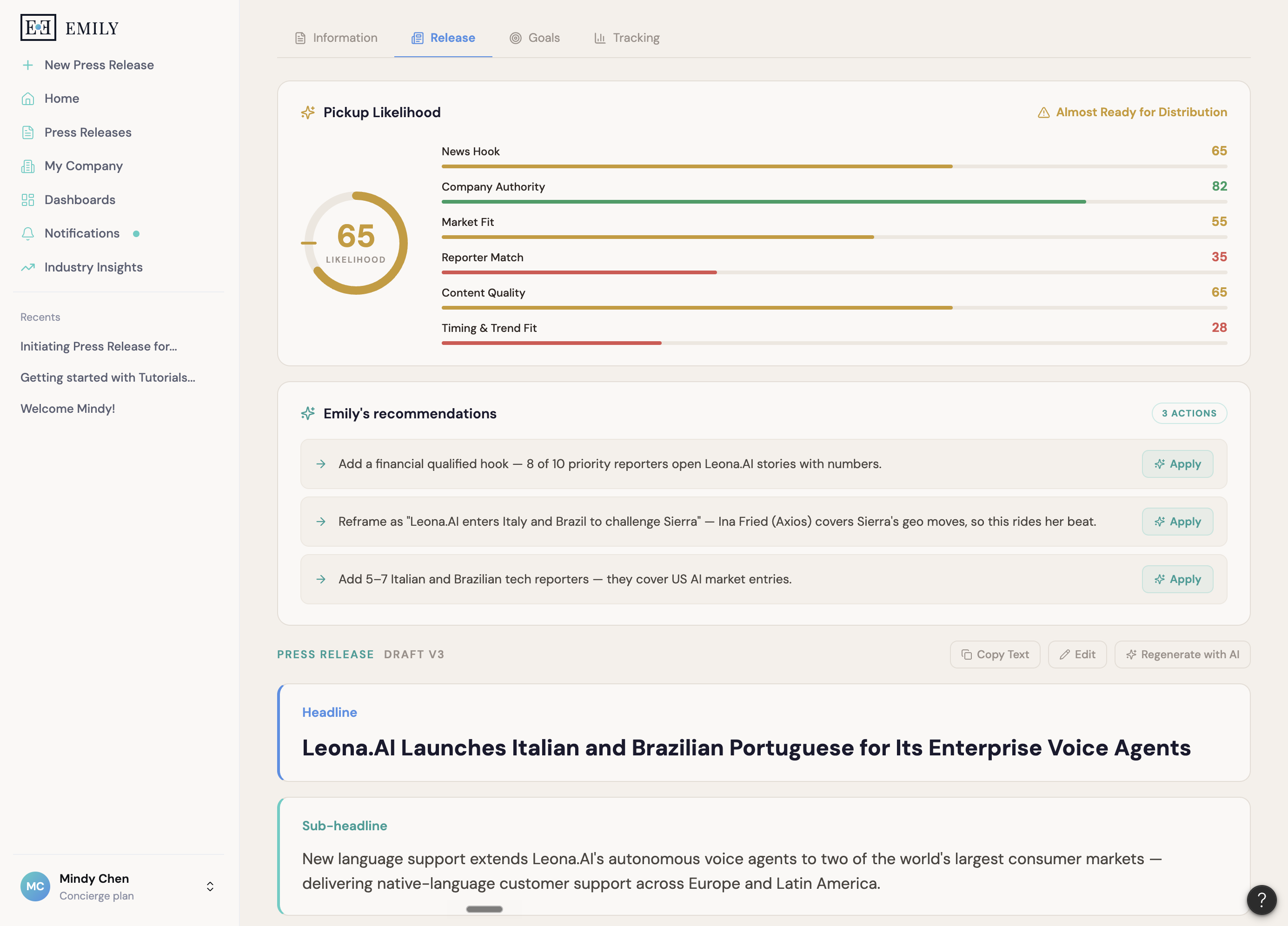Viewport: 1288px width, 926px height.
Task: Apply the financial qualified hook recommendation
Action: 1177,464
